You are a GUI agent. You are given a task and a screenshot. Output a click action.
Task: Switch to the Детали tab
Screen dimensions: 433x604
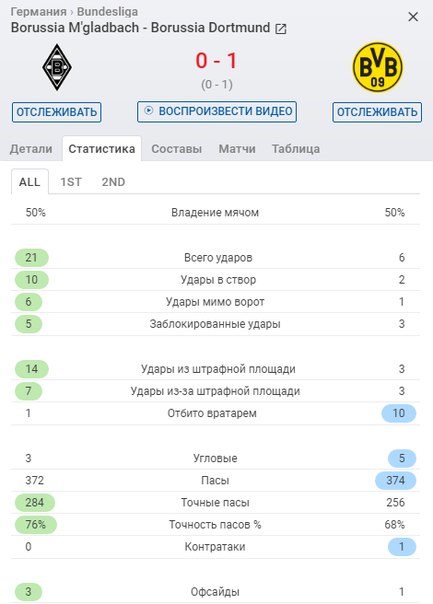pyautogui.click(x=31, y=149)
